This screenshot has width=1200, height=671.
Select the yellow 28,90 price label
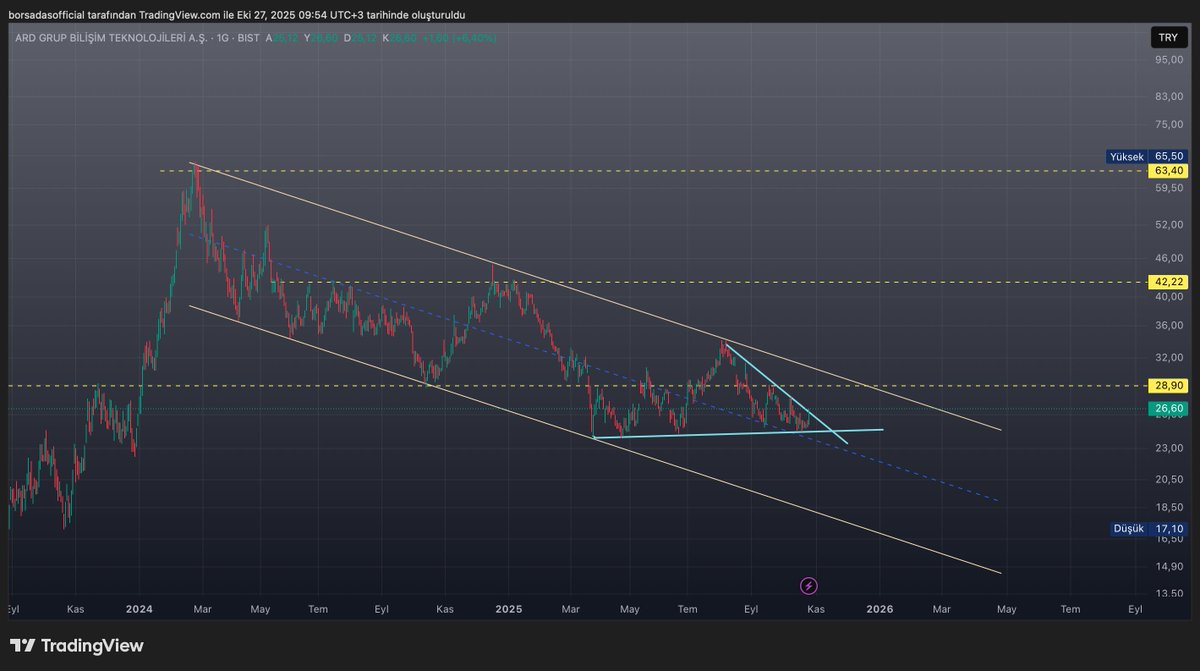click(1168, 385)
